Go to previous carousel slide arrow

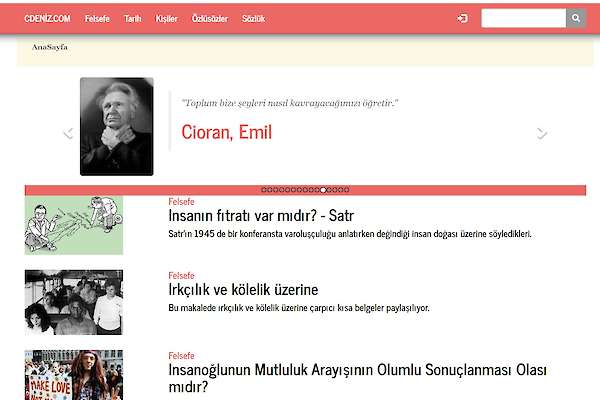(x=68, y=132)
